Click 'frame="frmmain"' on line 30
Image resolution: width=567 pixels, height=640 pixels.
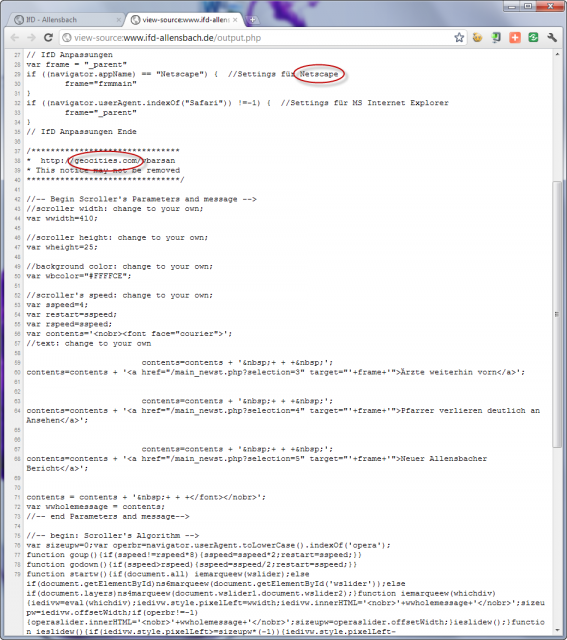(x=101, y=84)
